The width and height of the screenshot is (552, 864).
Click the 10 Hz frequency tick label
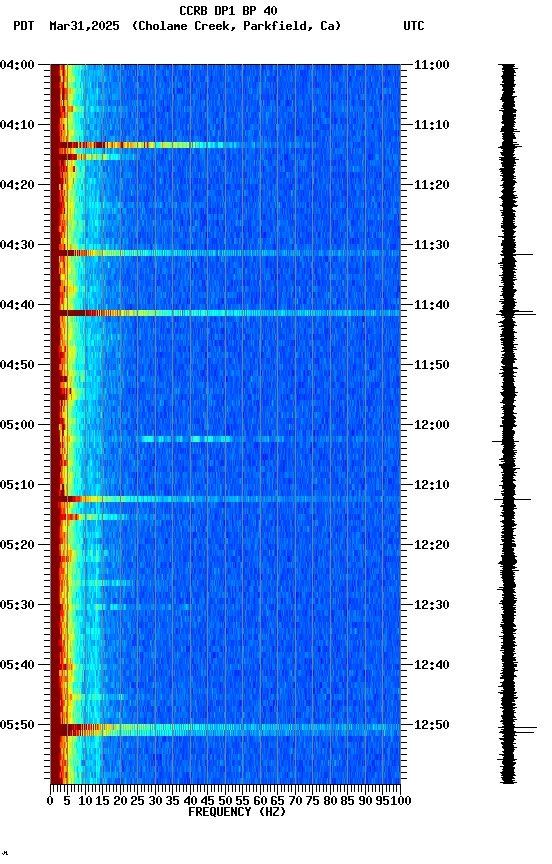point(85,802)
